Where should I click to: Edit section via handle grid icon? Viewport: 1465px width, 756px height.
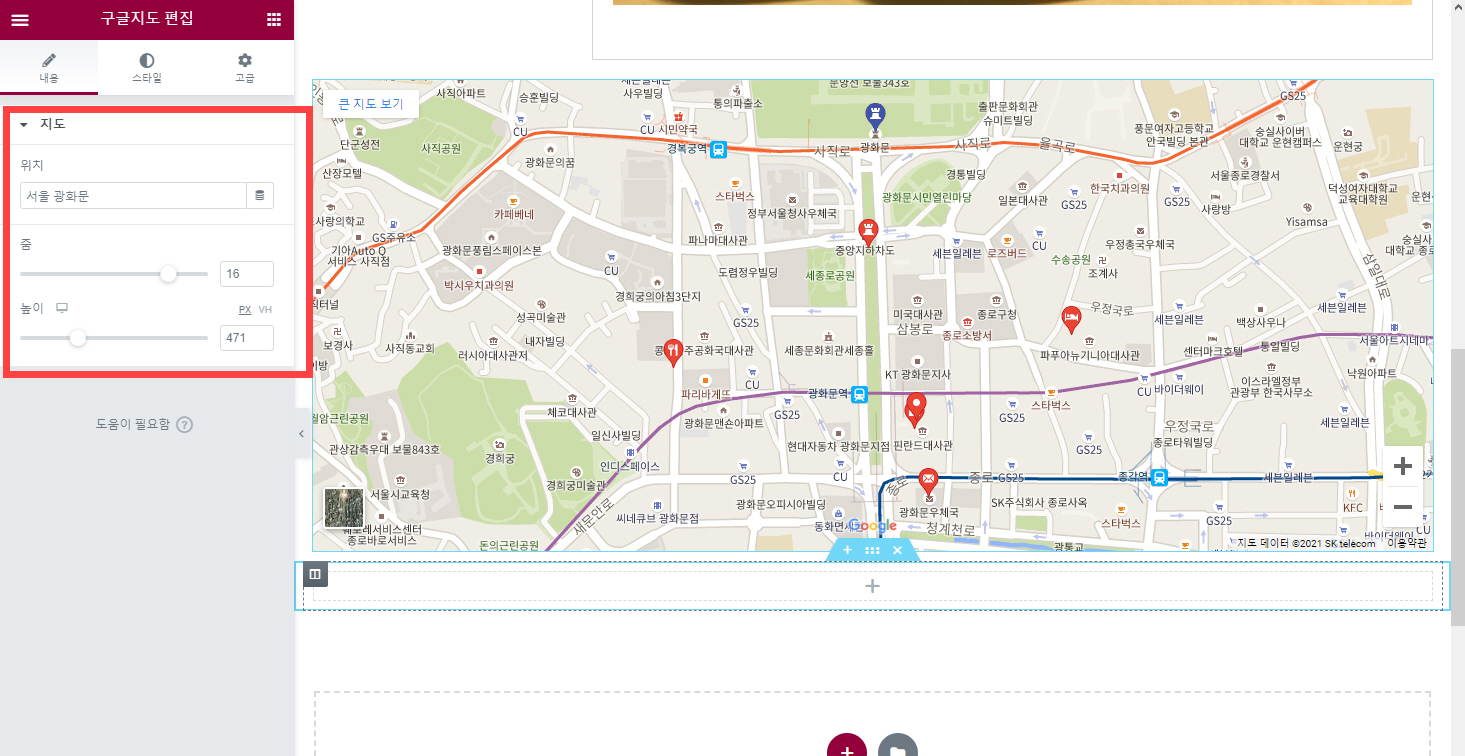(x=872, y=550)
